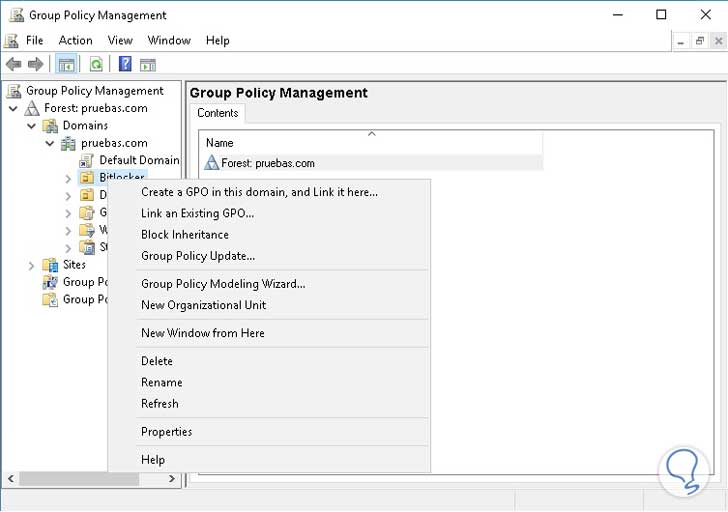Click the Back arrow toolbar icon
Image resolution: width=728 pixels, height=512 pixels.
click(14, 64)
